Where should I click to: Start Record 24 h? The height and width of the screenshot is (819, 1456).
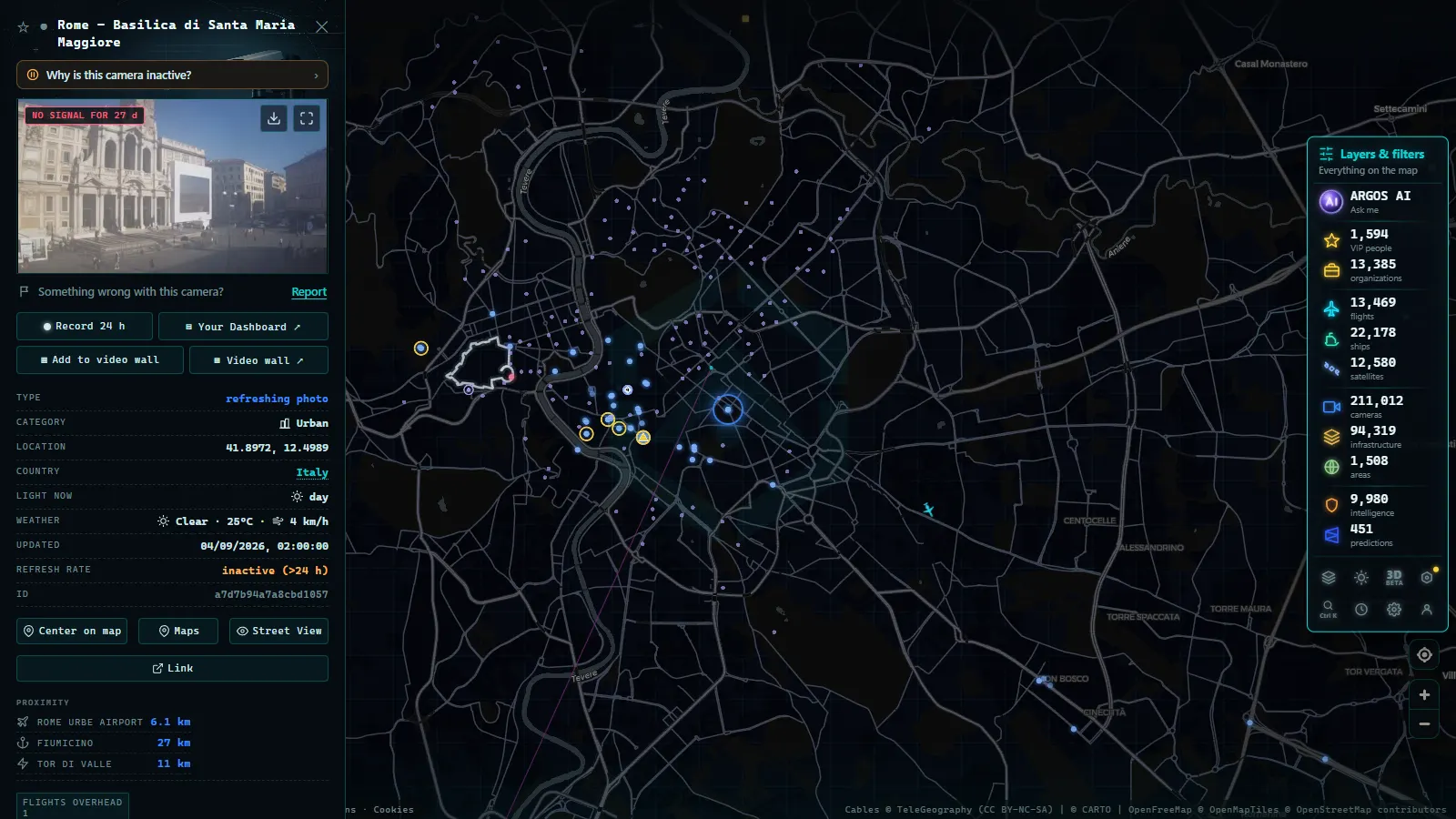pyautogui.click(x=84, y=326)
